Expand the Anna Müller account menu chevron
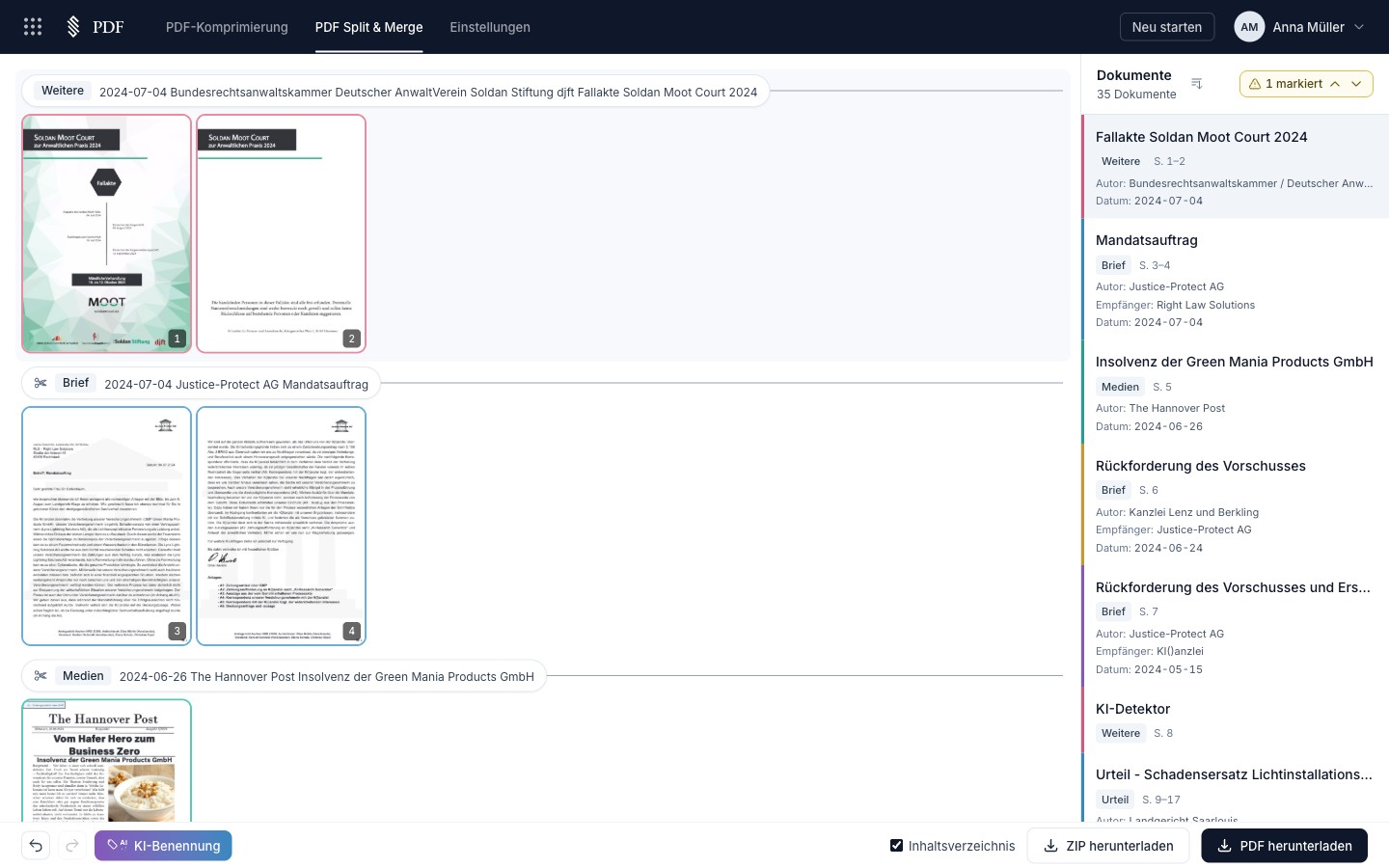The height and width of the screenshot is (868, 1389). point(1359,27)
